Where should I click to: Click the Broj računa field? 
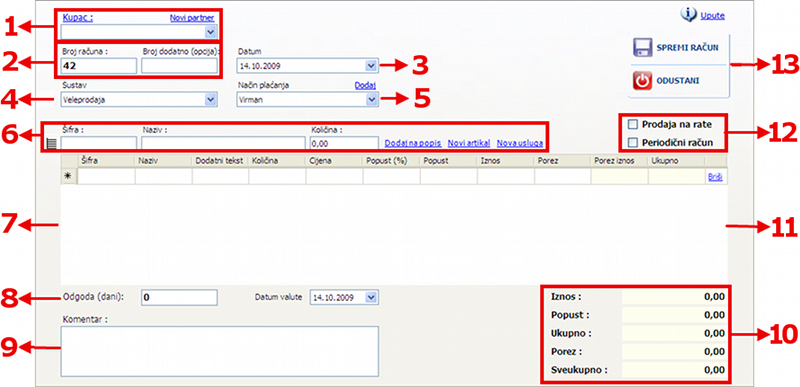tap(98, 66)
